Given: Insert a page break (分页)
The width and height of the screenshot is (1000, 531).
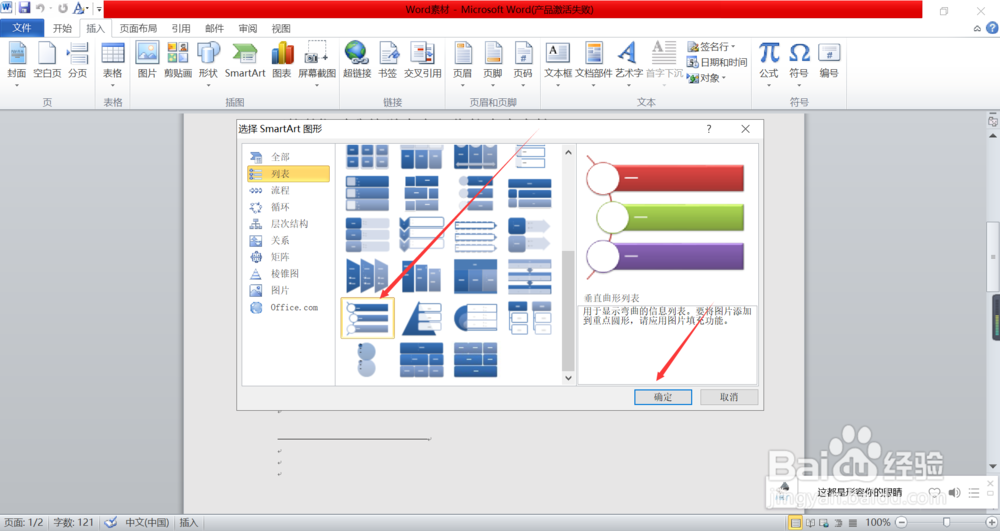Looking at the screenshot, I should [78, 61].
